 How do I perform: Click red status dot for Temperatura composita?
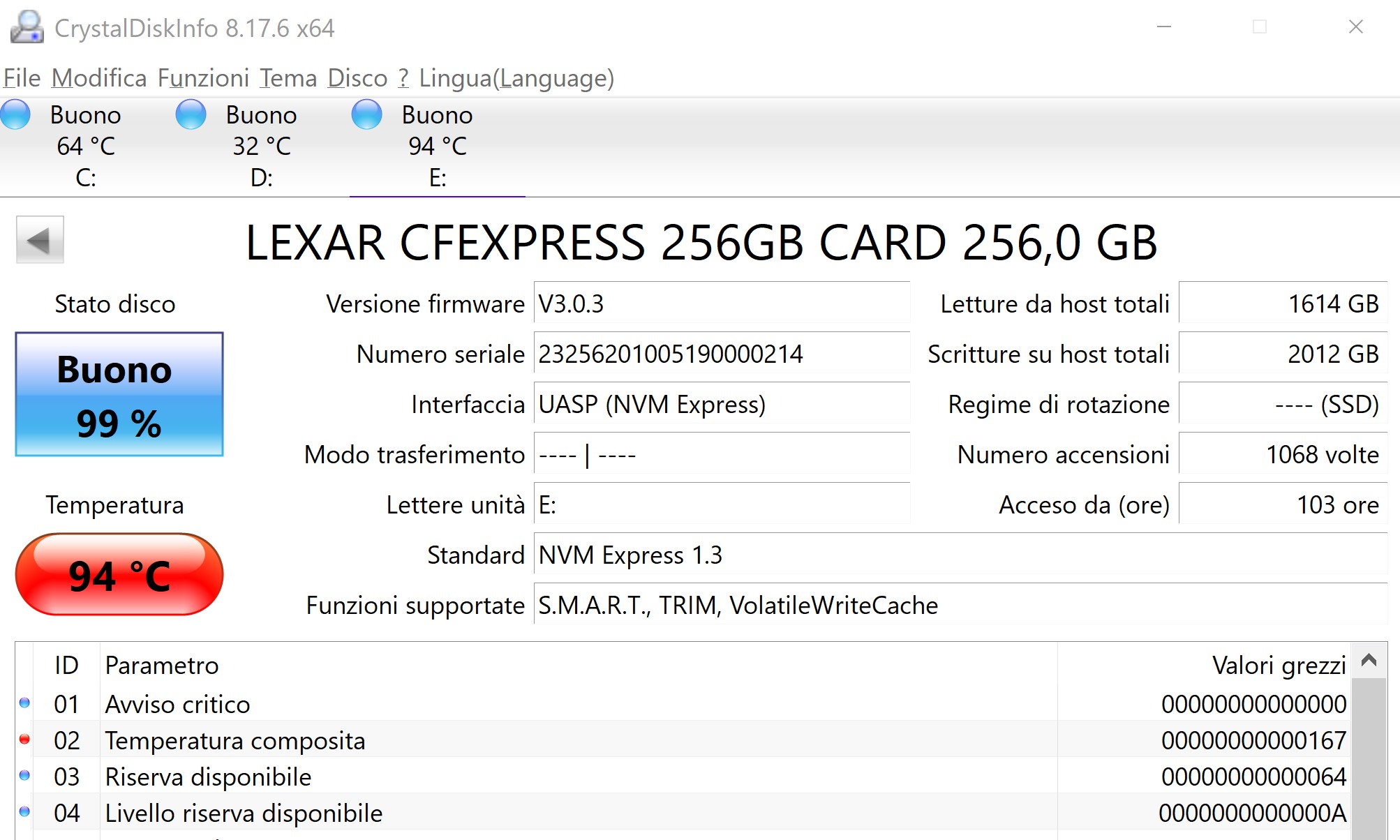[x=24, y=739]
